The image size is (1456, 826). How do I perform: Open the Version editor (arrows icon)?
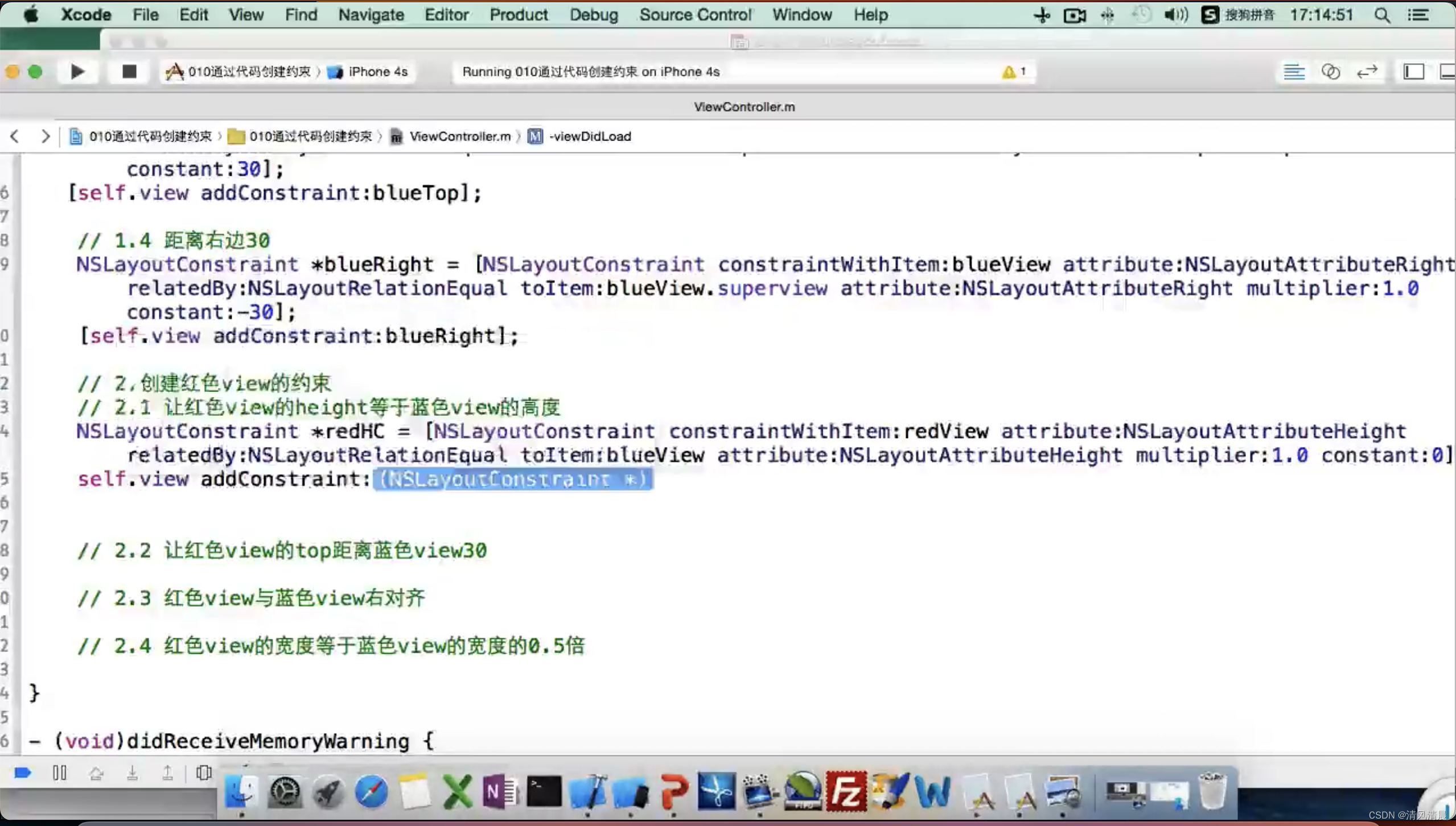(1367, 72)
